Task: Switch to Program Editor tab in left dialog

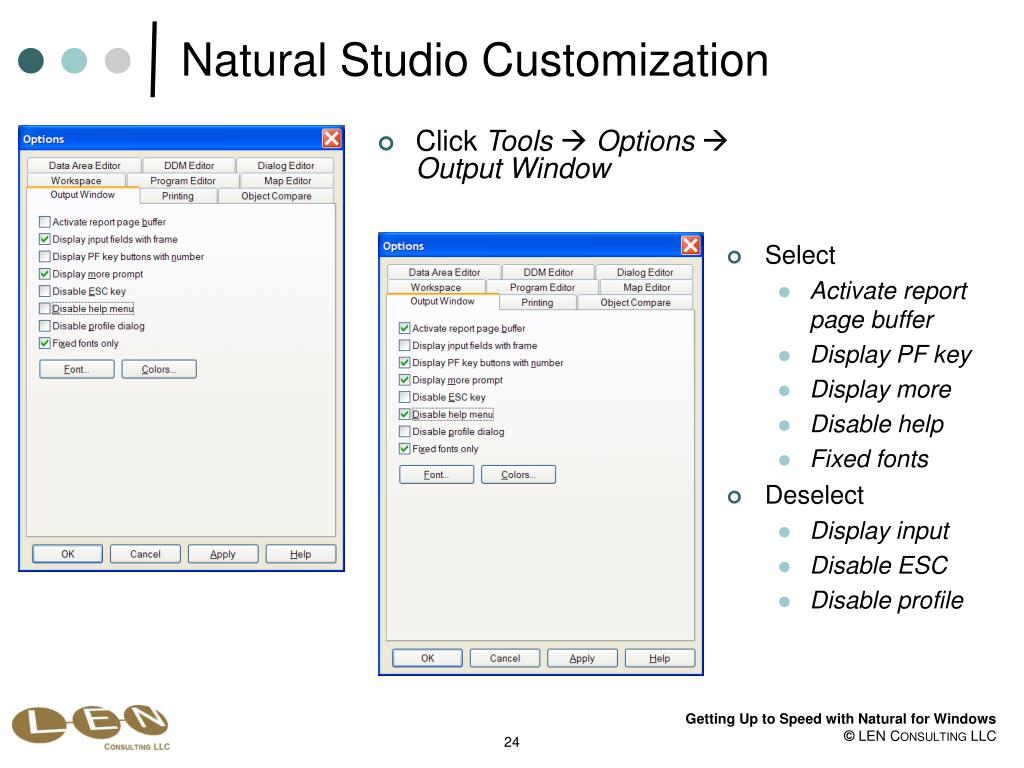Action: (x=183, y=180)
